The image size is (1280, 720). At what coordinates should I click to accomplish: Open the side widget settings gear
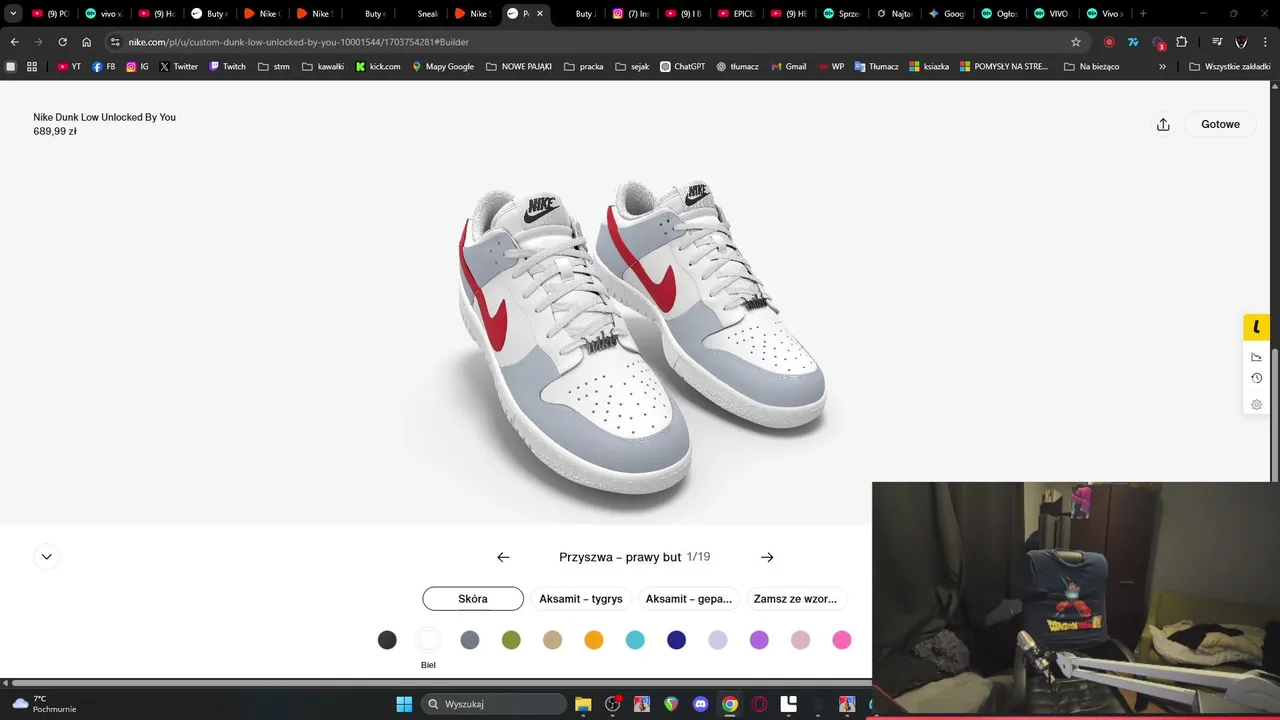point(1257,405)
